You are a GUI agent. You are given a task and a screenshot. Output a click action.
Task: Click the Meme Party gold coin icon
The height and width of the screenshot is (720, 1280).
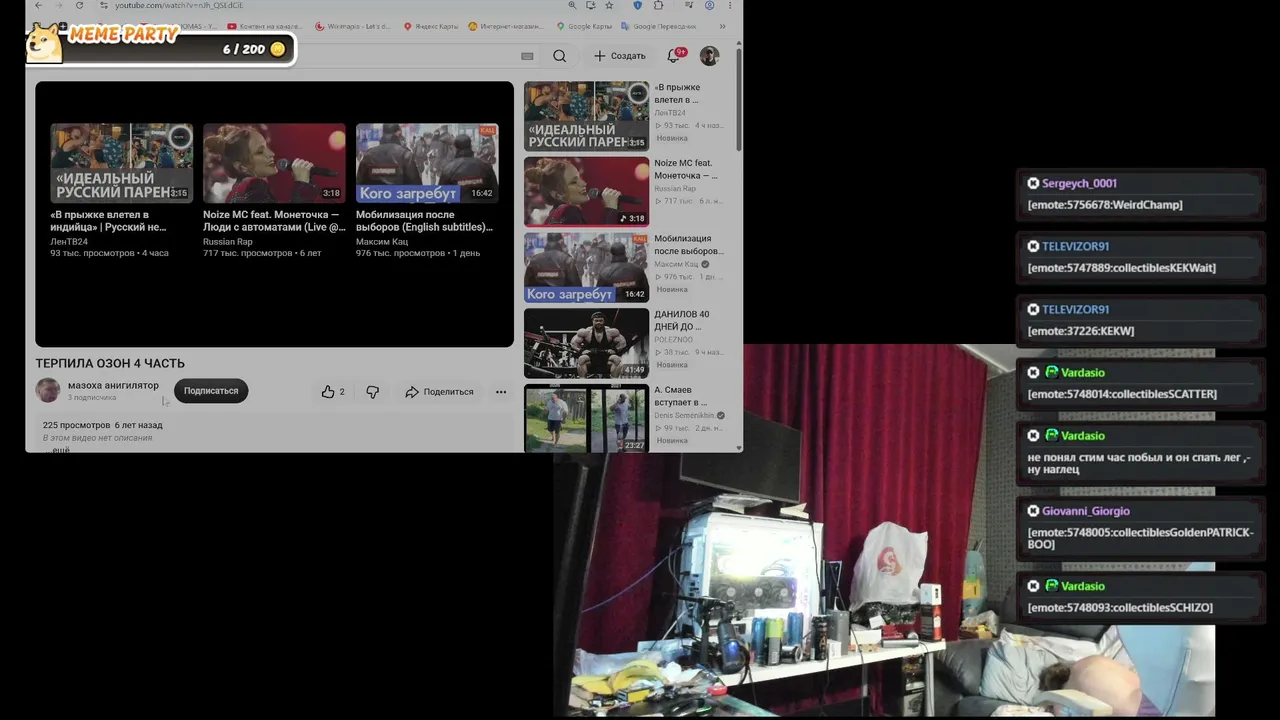(x=278, y=49)
